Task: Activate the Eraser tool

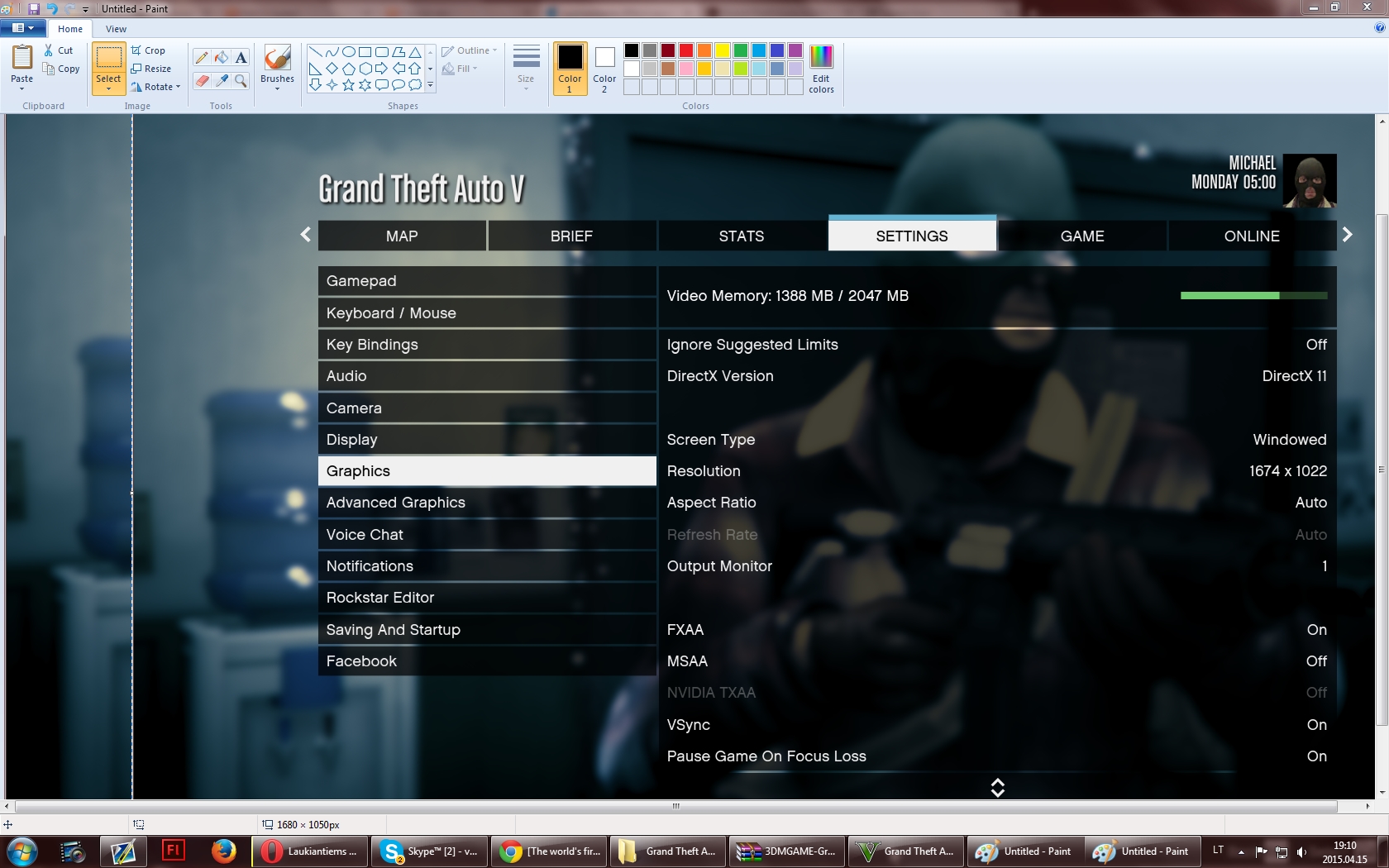Action: point(202,80)
